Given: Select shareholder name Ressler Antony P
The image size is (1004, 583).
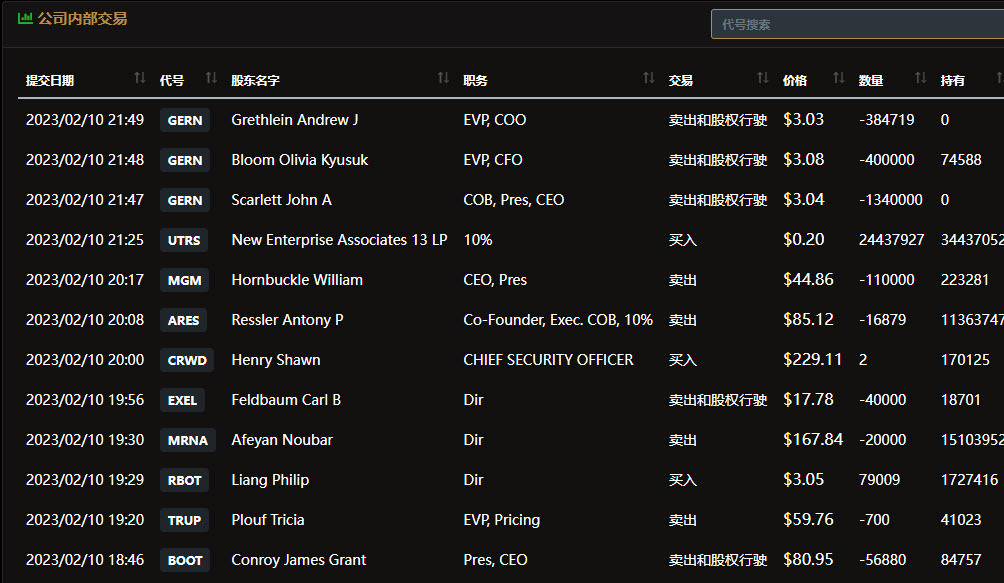Looking at the screenshot, I should pyautogui.click(x=287, y=320).
